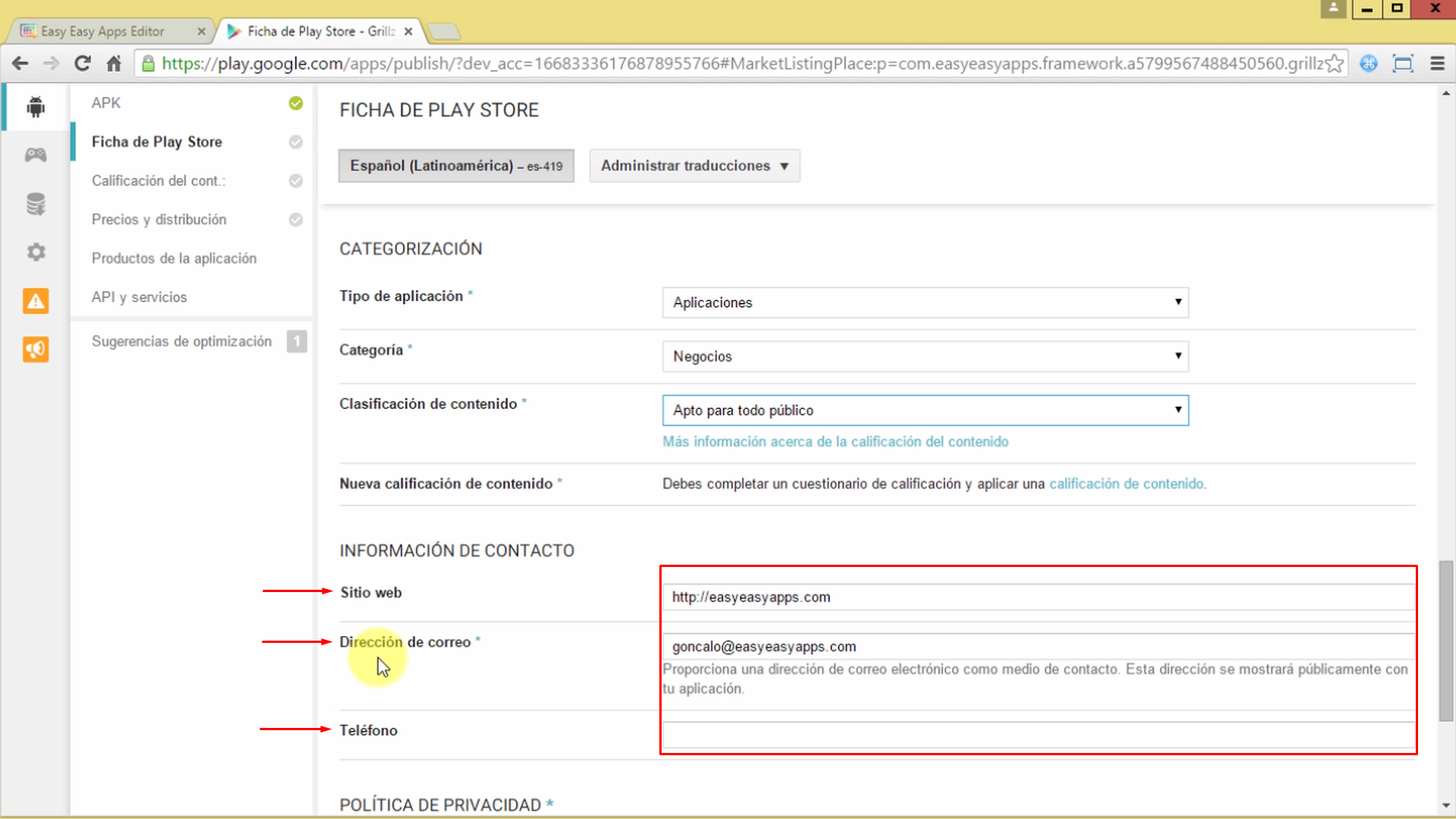The height and width of the screenshot is (819, 1456).
Task: Expand the Tipo de aplicación dropdown
Action: pos(925,302)
